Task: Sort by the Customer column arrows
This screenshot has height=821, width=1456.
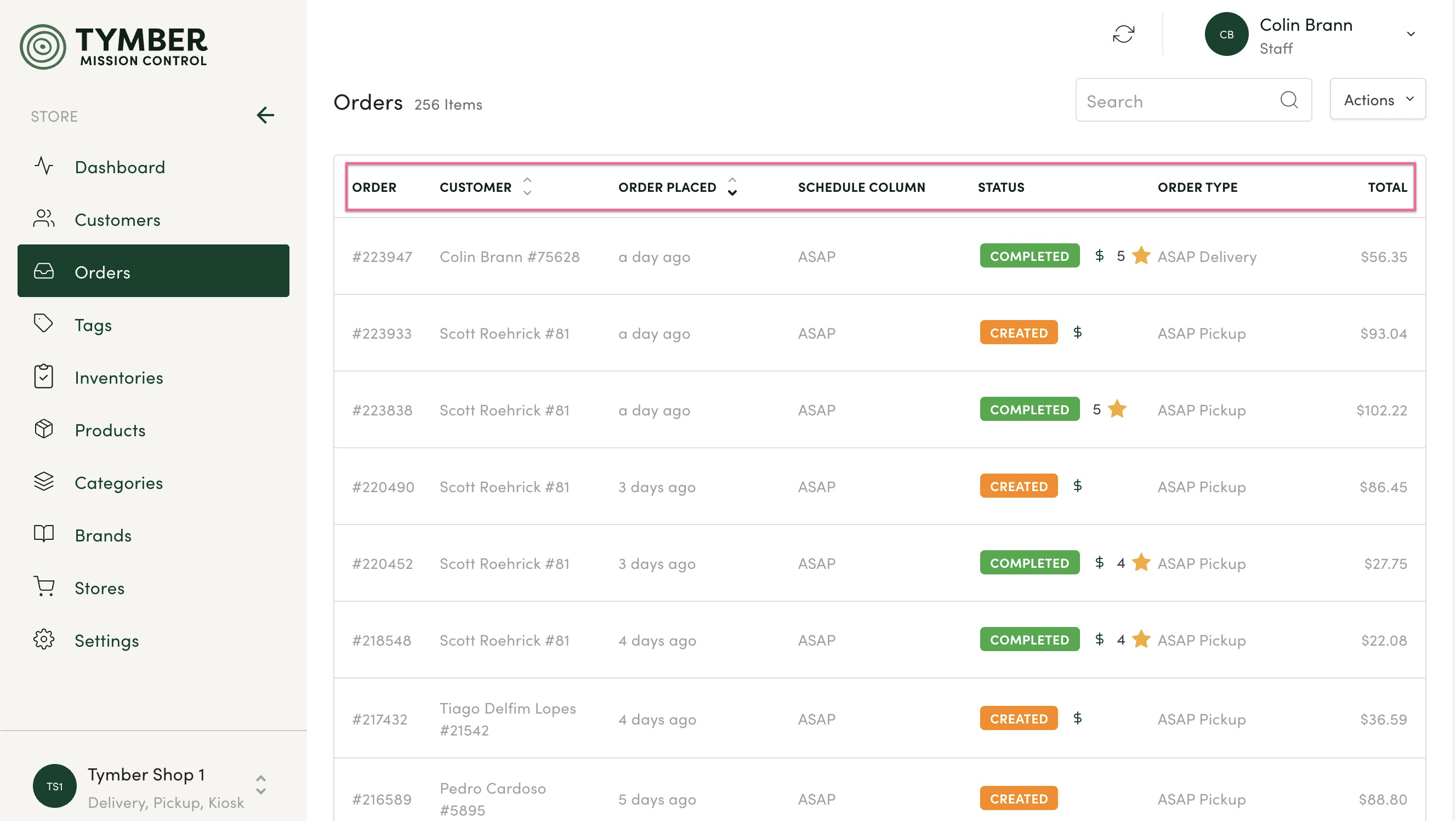Action: (x=527, y=186)
